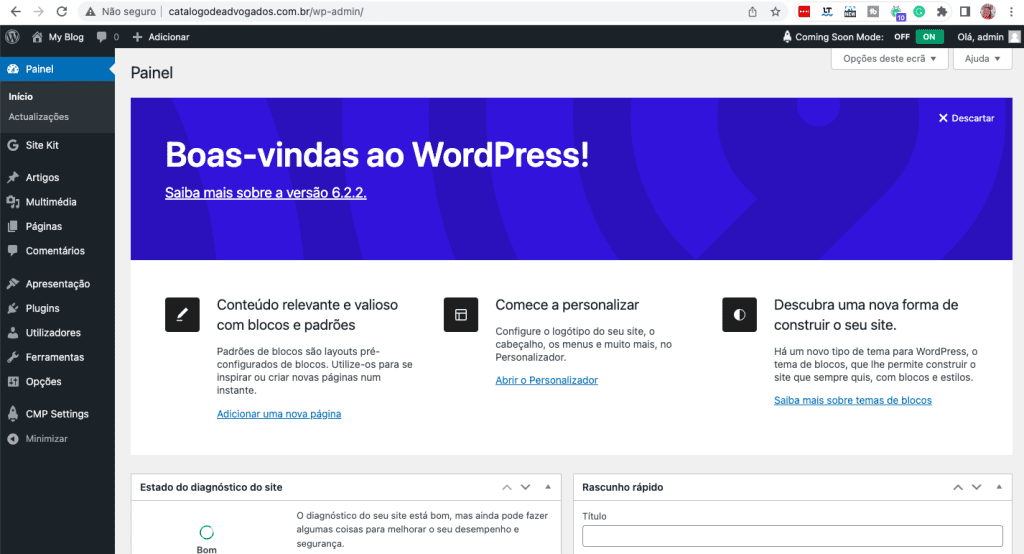Click the Coming Soon Mode rocket icon
Viewport: 1024px width, 554px height.
[x=787, y=37]
